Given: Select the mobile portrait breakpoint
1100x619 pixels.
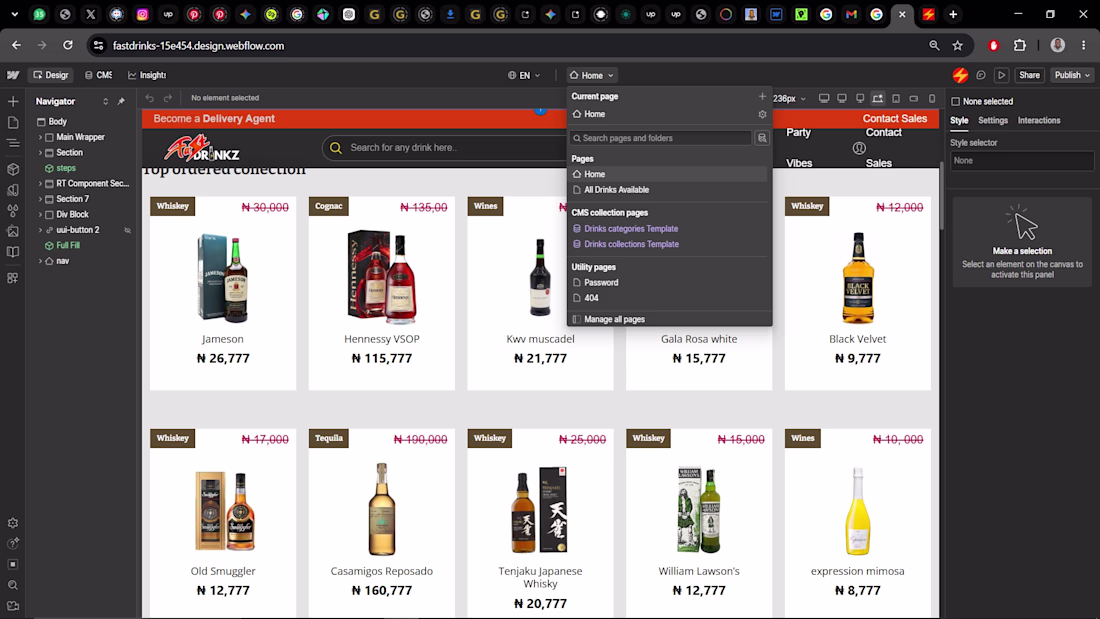Looking at the screenshot, I should pos(932,98).
